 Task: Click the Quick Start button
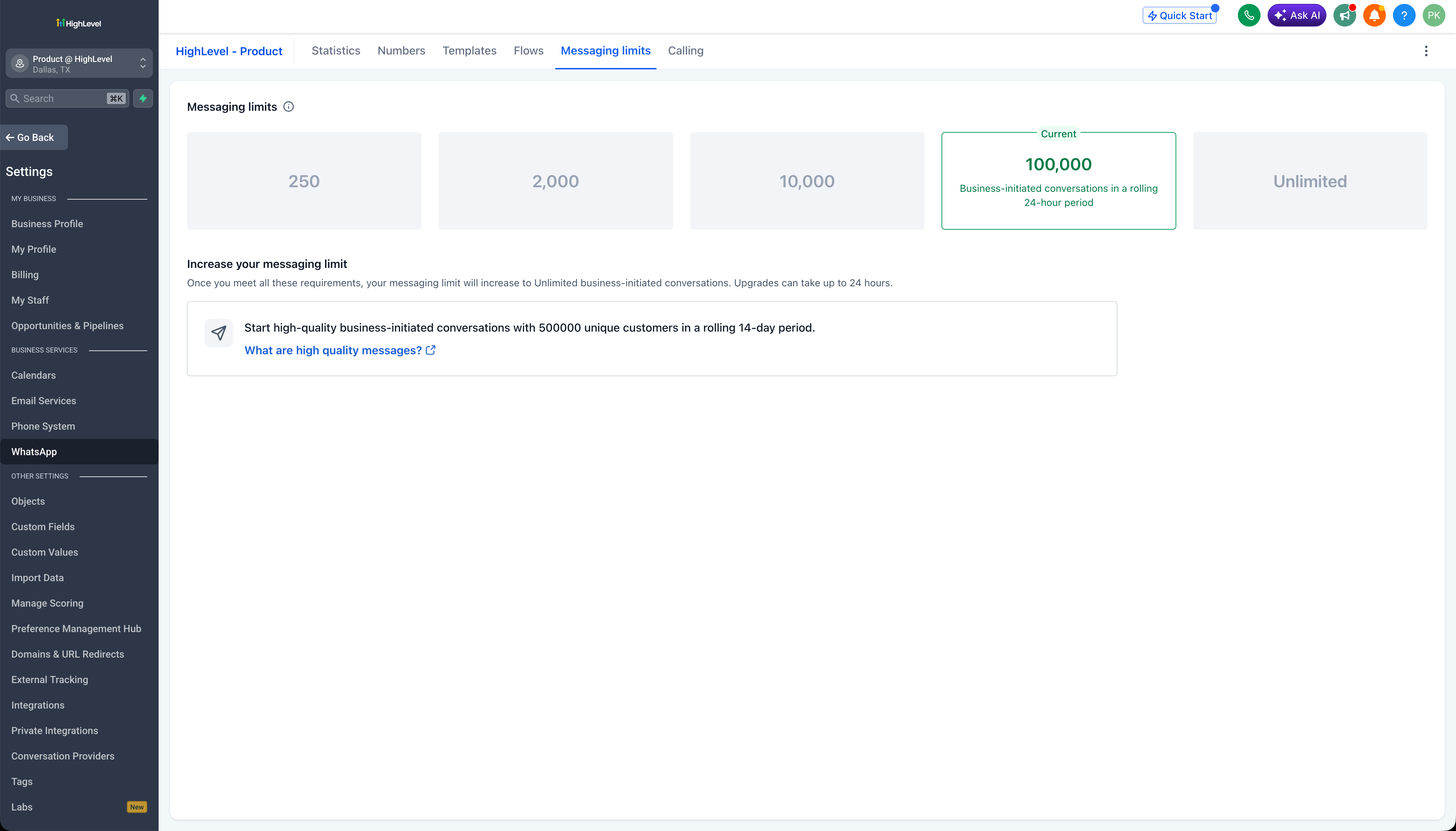point(1180,16)
